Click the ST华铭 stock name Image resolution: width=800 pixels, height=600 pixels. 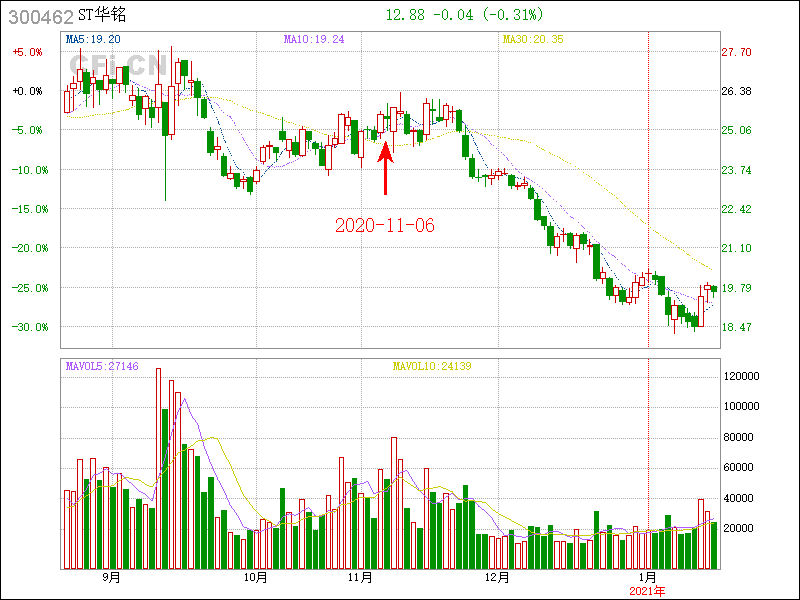(103, 16)
